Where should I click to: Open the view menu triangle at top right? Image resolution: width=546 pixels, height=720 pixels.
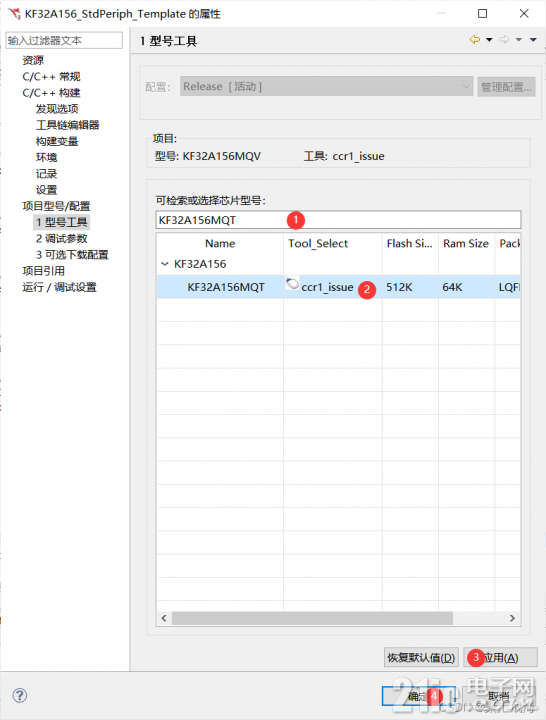(x=533, y=40)
